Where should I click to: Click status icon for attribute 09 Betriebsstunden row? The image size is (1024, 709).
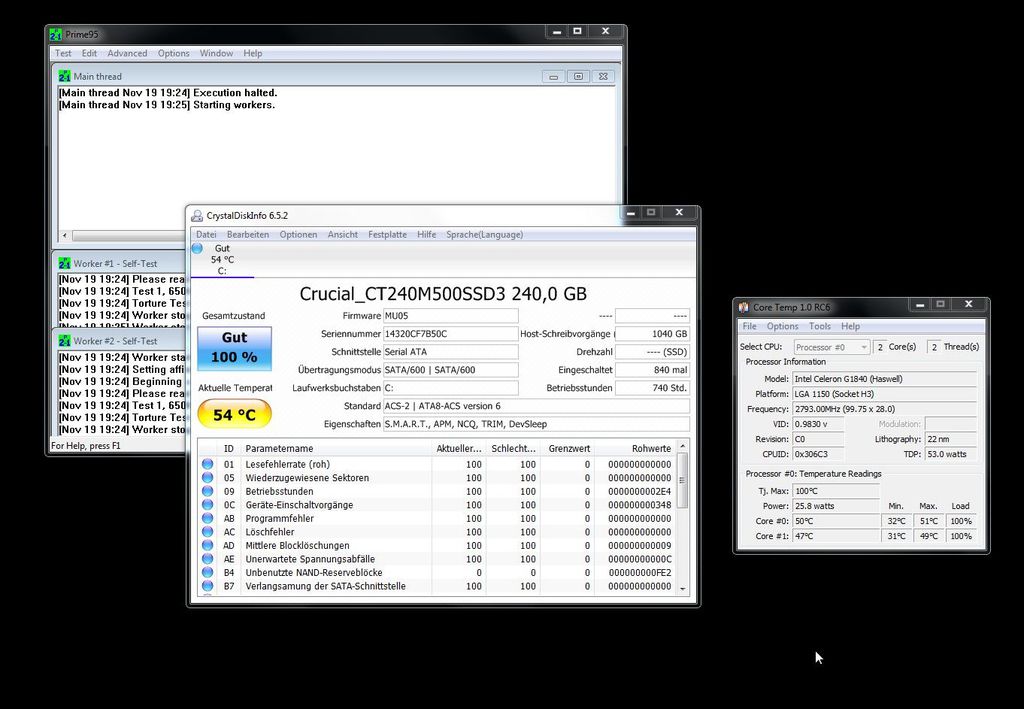(208, 491)
